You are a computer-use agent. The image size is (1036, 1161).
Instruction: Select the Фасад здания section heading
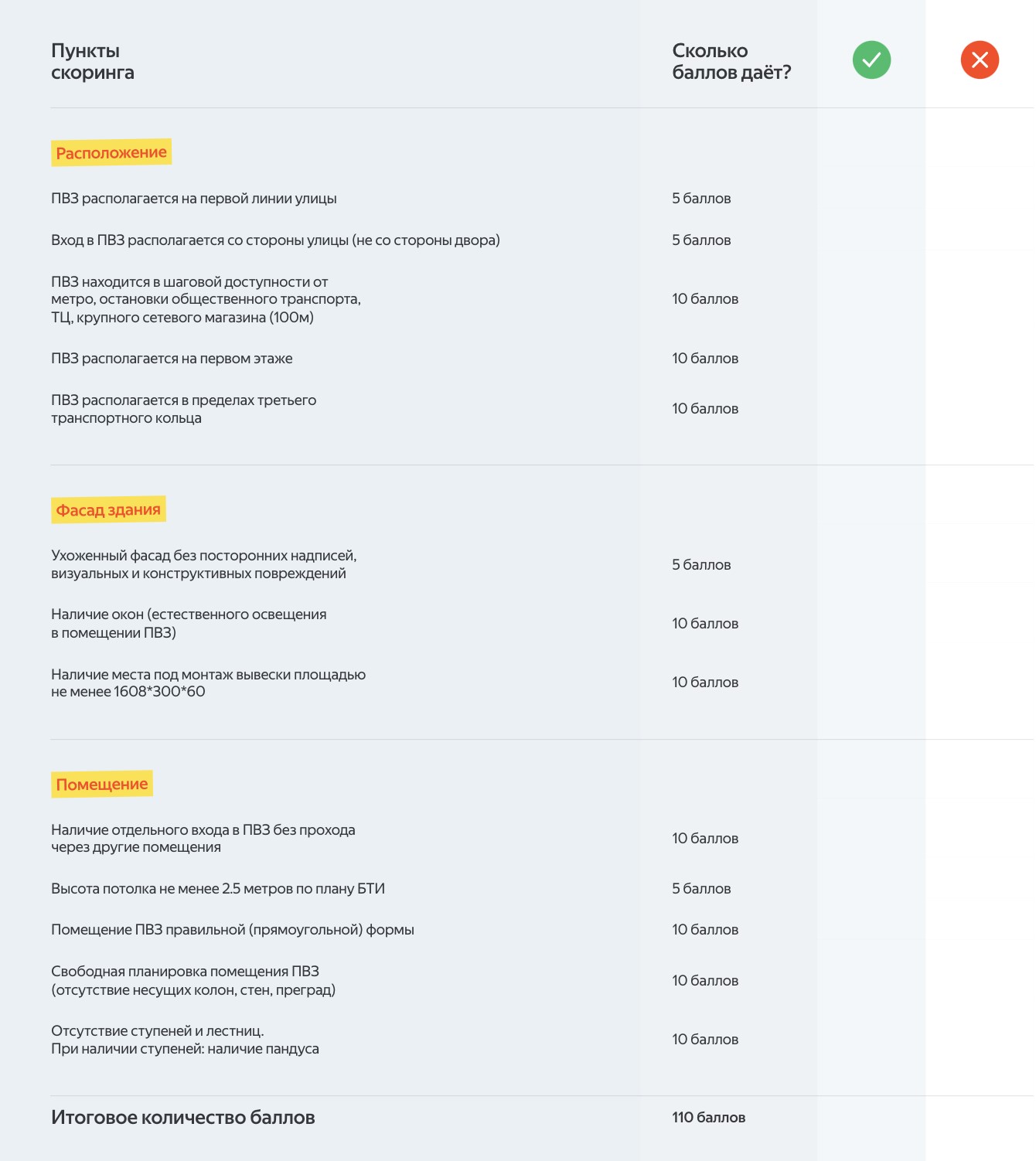[108, 510]
